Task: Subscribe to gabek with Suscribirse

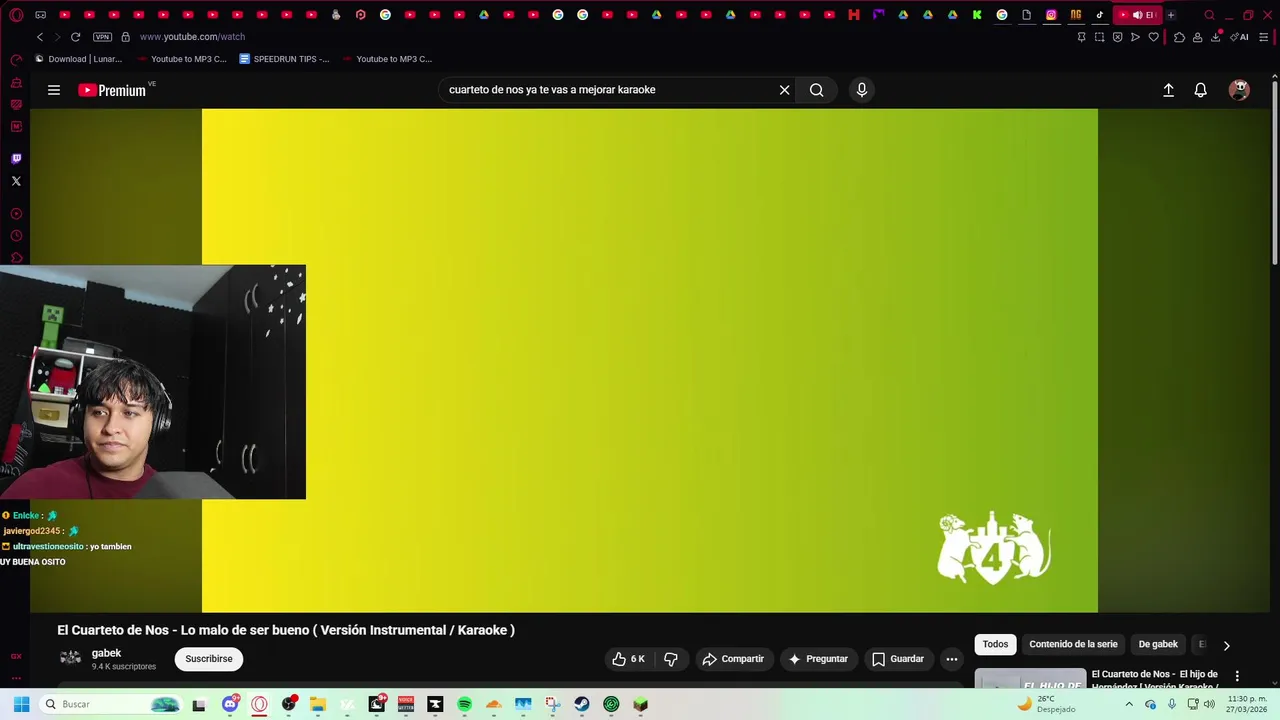Action: 209,659
